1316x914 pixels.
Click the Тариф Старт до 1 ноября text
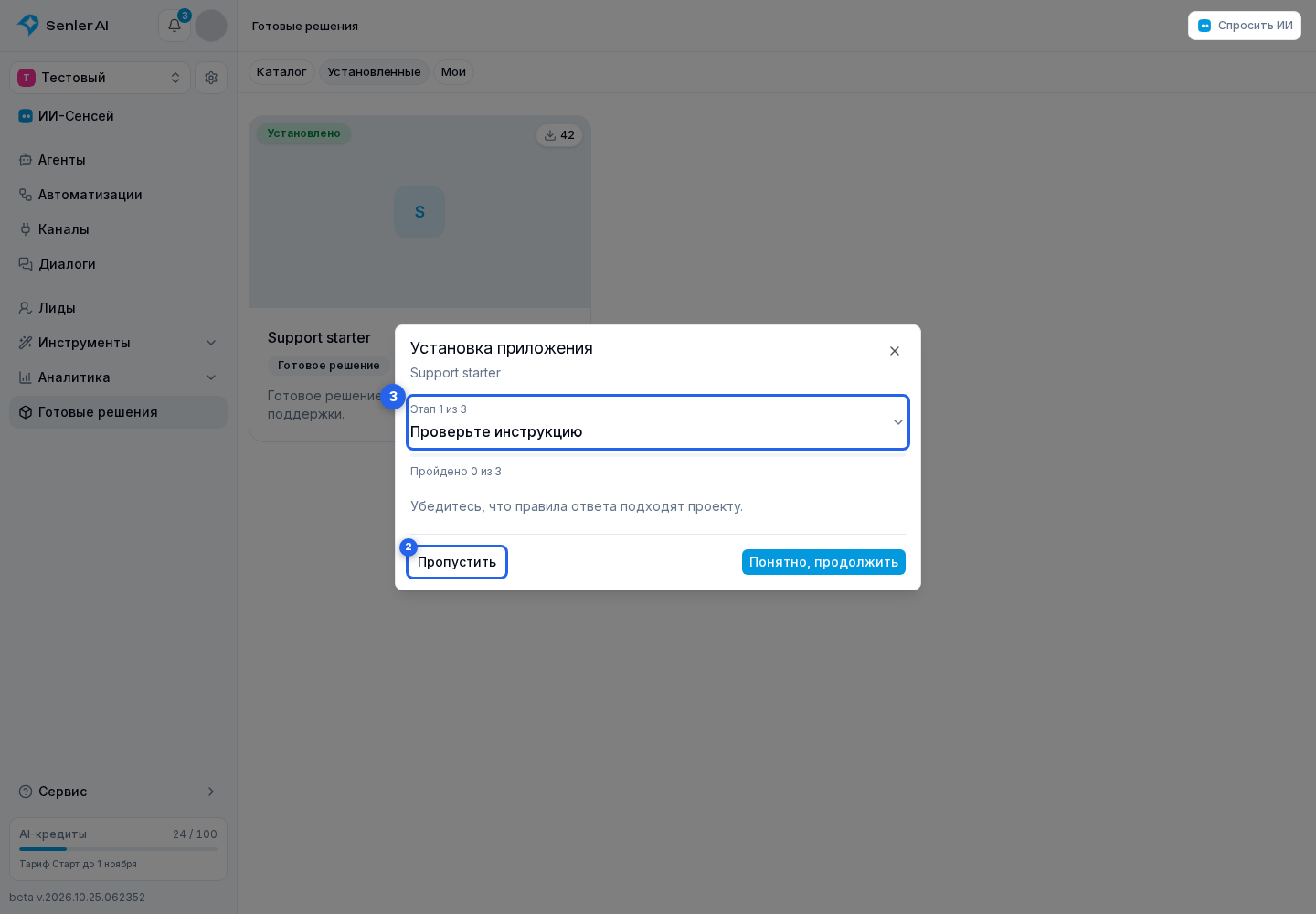coord(78,864)
